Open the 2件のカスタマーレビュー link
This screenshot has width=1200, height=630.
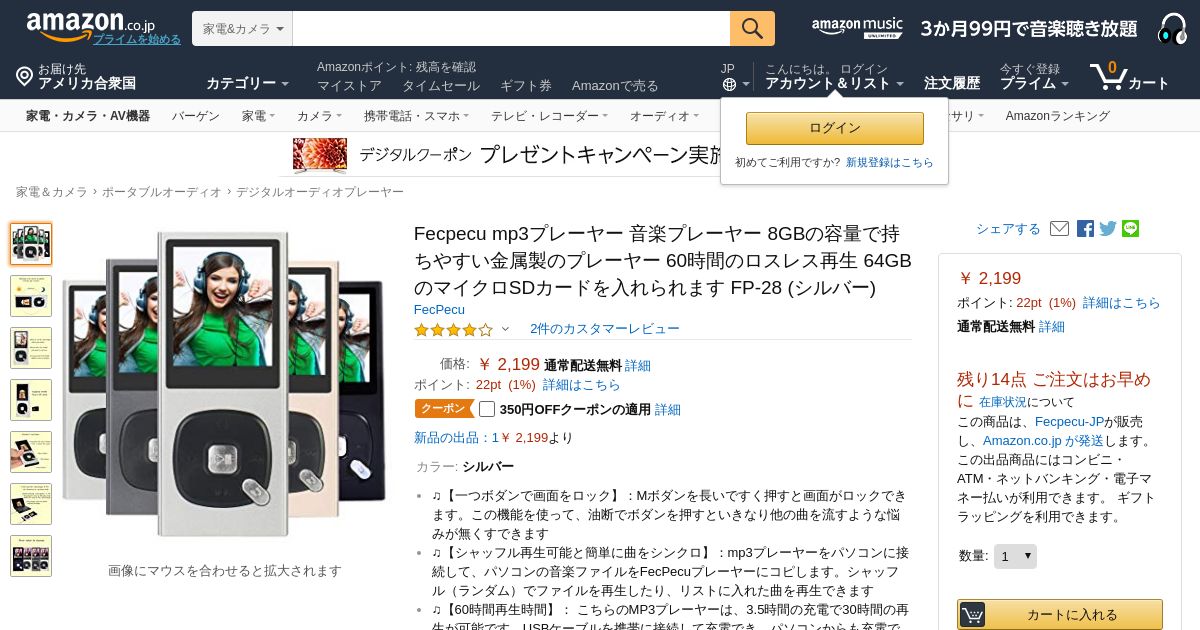coord(604,329)
